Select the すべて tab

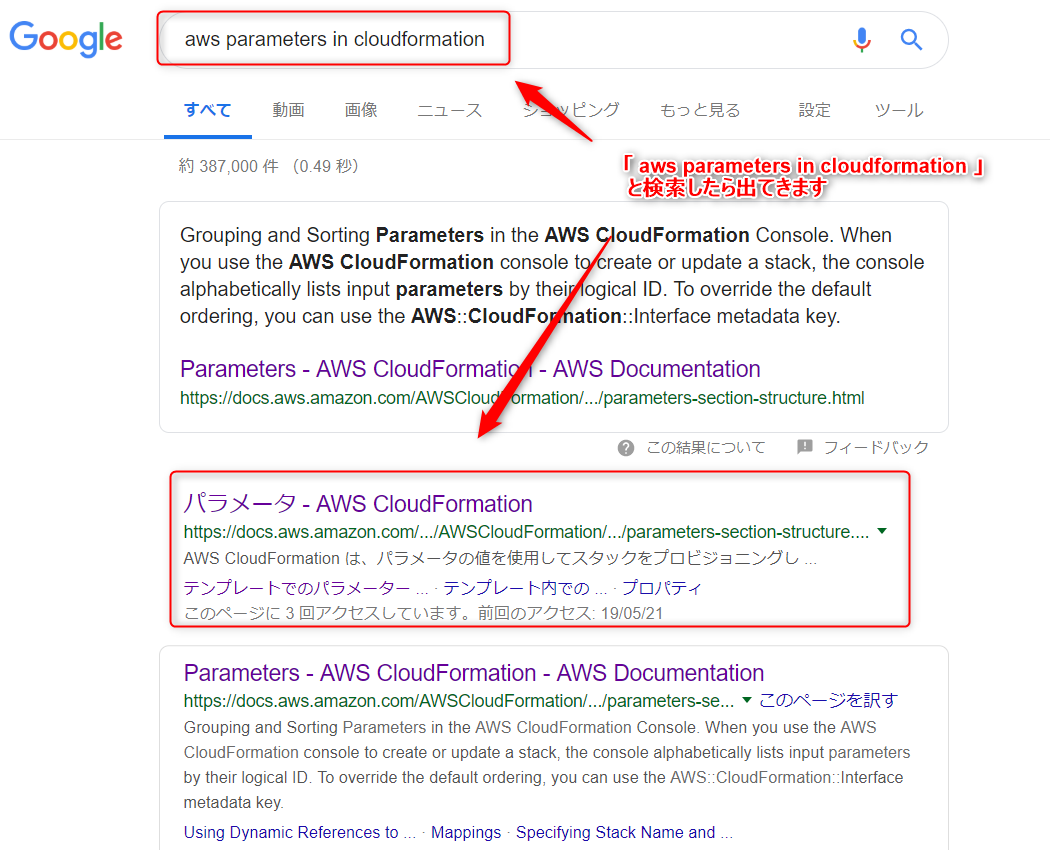[208, 110]
